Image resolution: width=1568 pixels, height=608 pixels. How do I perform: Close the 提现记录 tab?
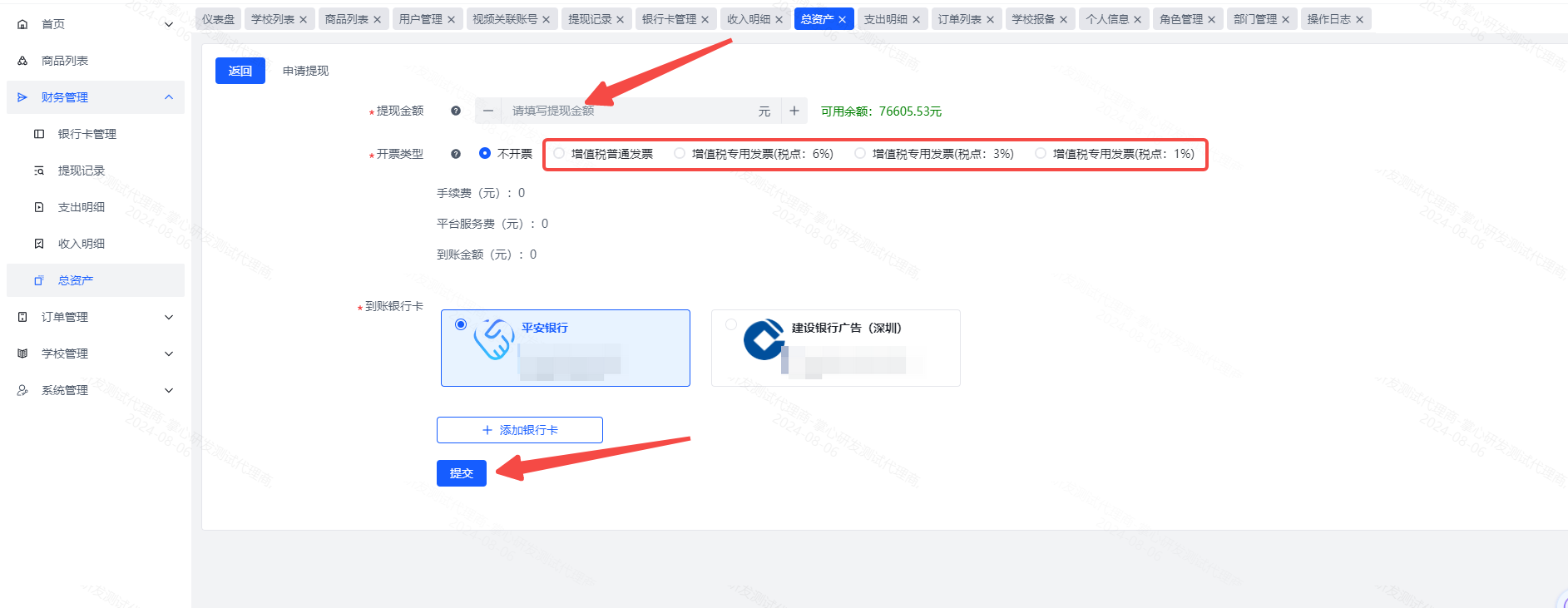[x=620, y=19]
